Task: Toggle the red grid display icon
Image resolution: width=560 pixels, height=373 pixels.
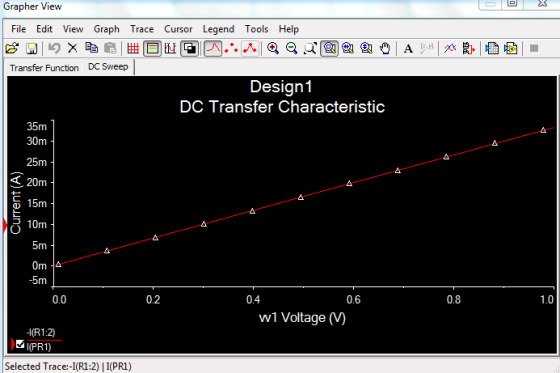Action: (x=133, y=48)
